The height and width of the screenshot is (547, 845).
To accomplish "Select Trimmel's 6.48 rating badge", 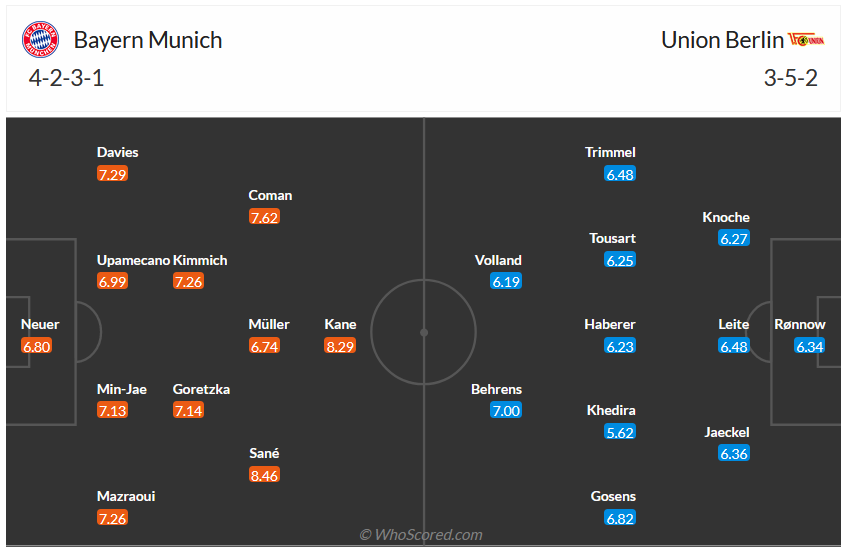I will click(x=620, y=174).
